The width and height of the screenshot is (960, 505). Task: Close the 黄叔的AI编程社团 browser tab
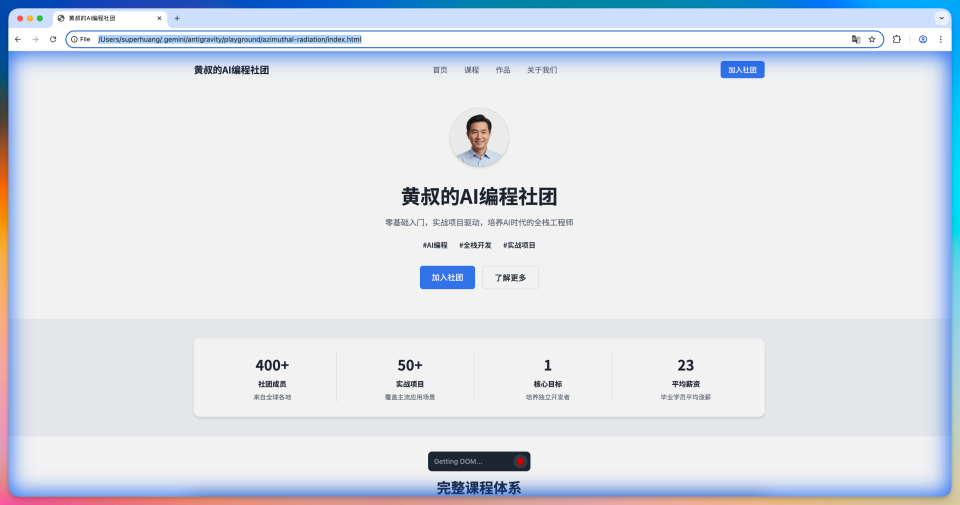159,18
